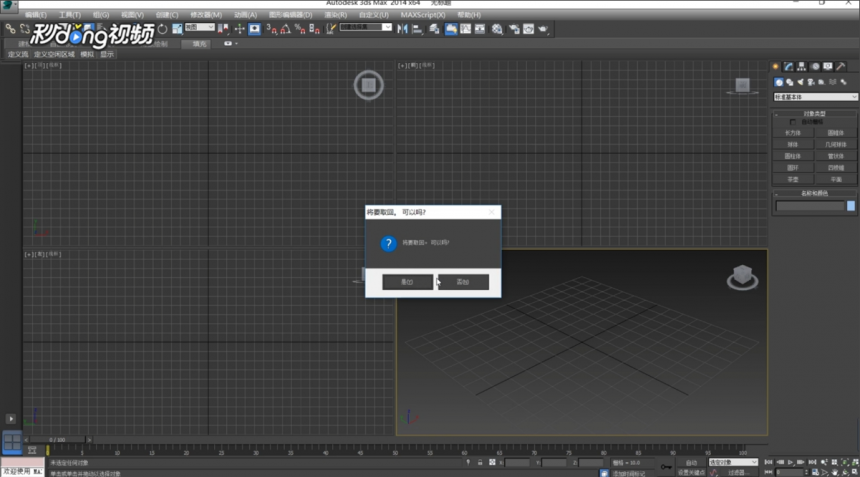Select the Cameras create category

tap(811, 82)
